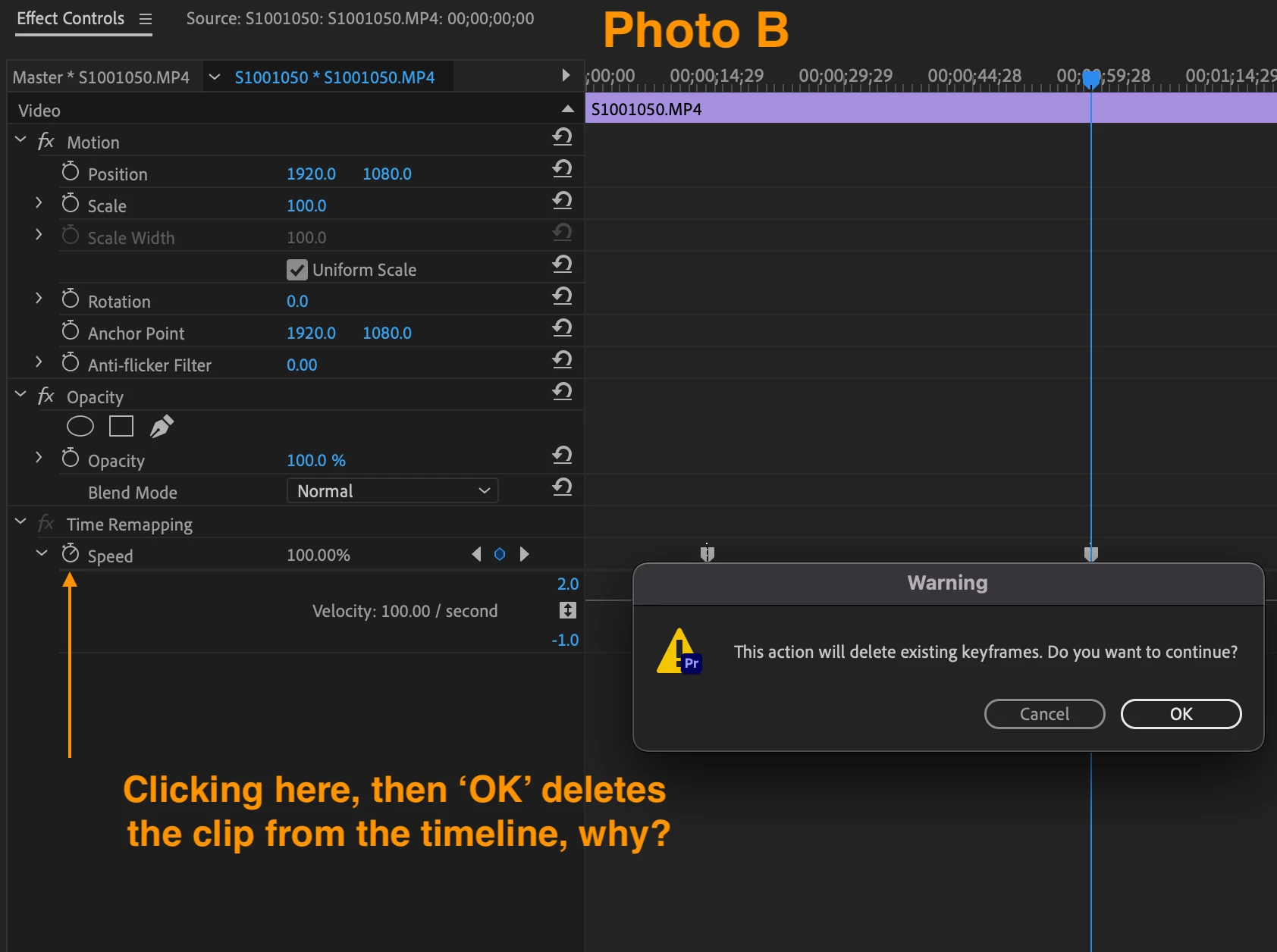Click the Position X value 1920.0
The width and height of the screenshot is (1277, 952).
click(311, 174)
